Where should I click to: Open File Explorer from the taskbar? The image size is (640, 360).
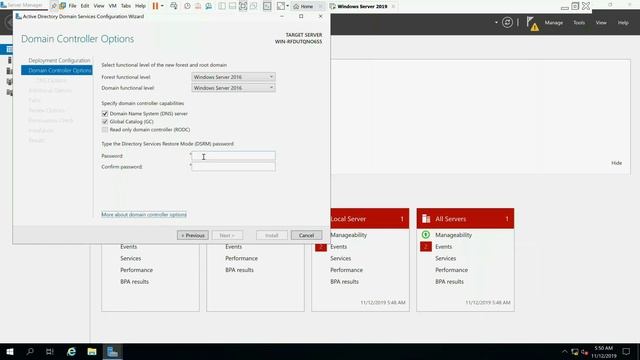[92, 351]
